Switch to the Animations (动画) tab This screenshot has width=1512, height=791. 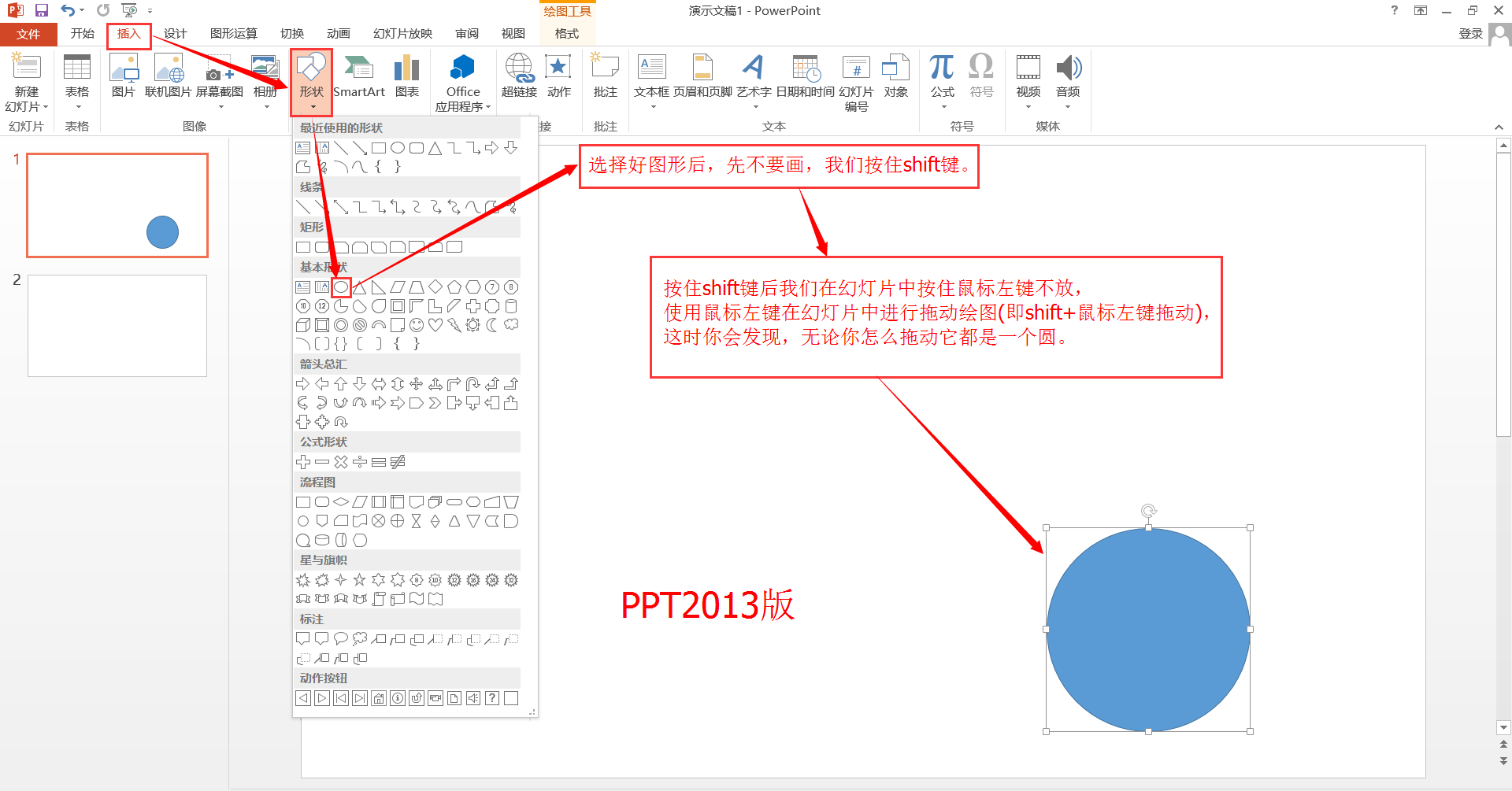click(339, 34)
